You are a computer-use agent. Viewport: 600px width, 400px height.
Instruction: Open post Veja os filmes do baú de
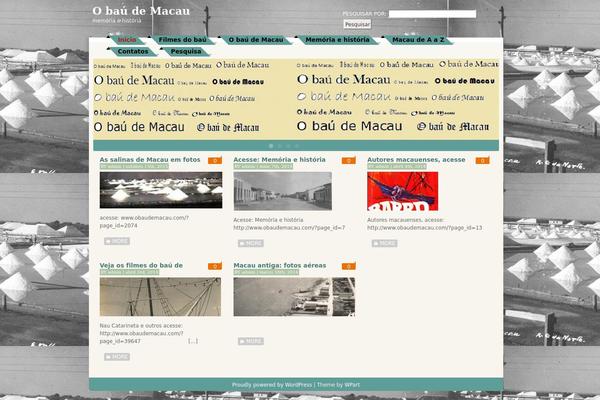(141, 265)
